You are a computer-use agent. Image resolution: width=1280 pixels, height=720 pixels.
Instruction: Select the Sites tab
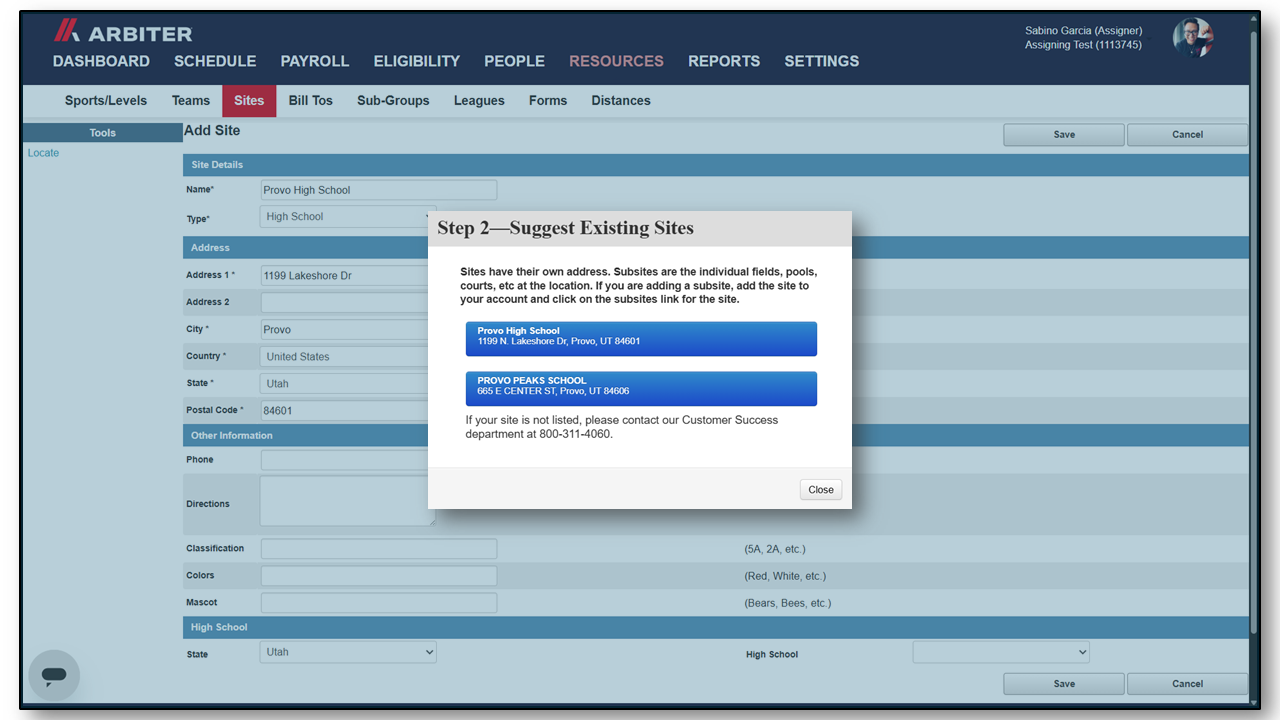pyautogui.click(x=249, y=100)
